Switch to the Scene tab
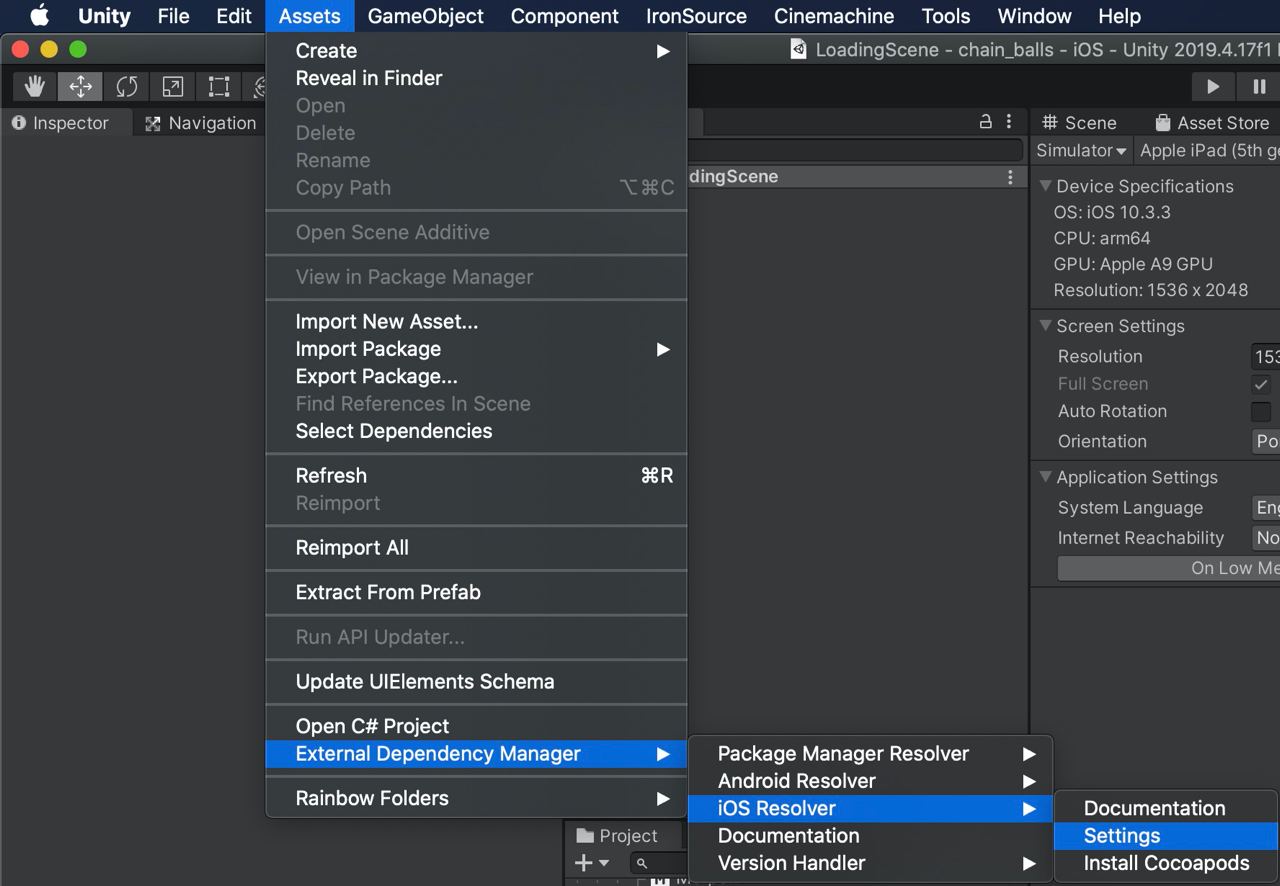 point(1080,123)
